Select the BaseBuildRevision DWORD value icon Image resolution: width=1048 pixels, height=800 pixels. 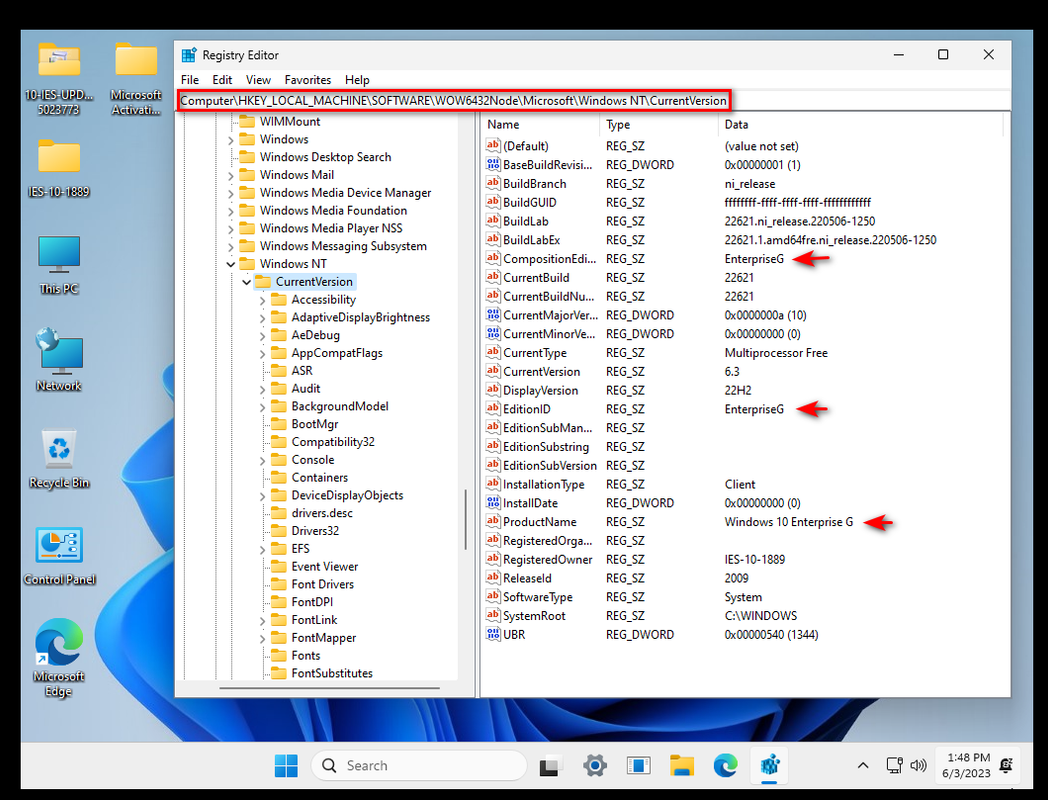click(493, 164)
